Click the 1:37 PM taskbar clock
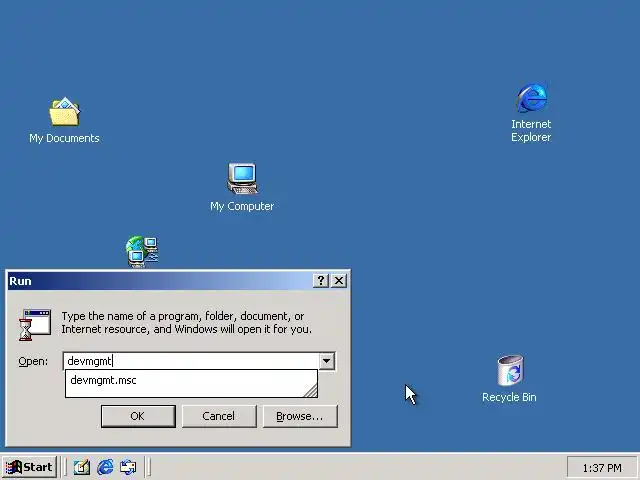640x480 pixels. pos(602,468)
